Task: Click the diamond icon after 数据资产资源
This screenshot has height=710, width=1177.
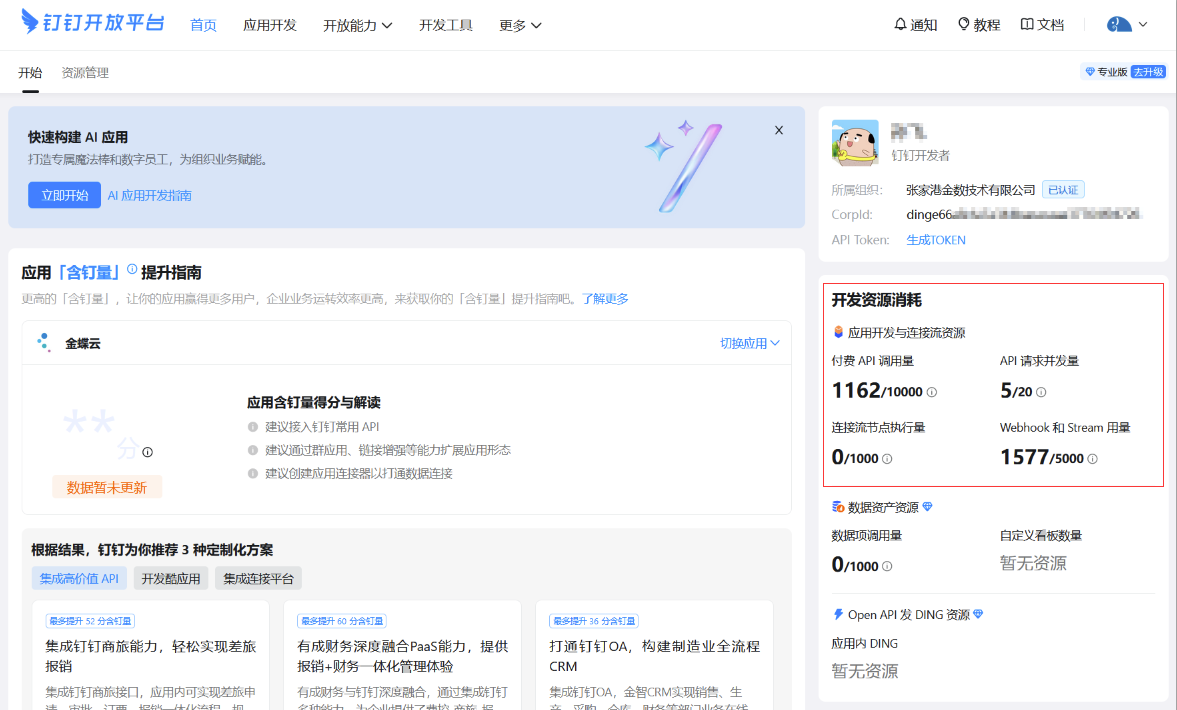Action: pyautogui.click(x=928, y=507)
